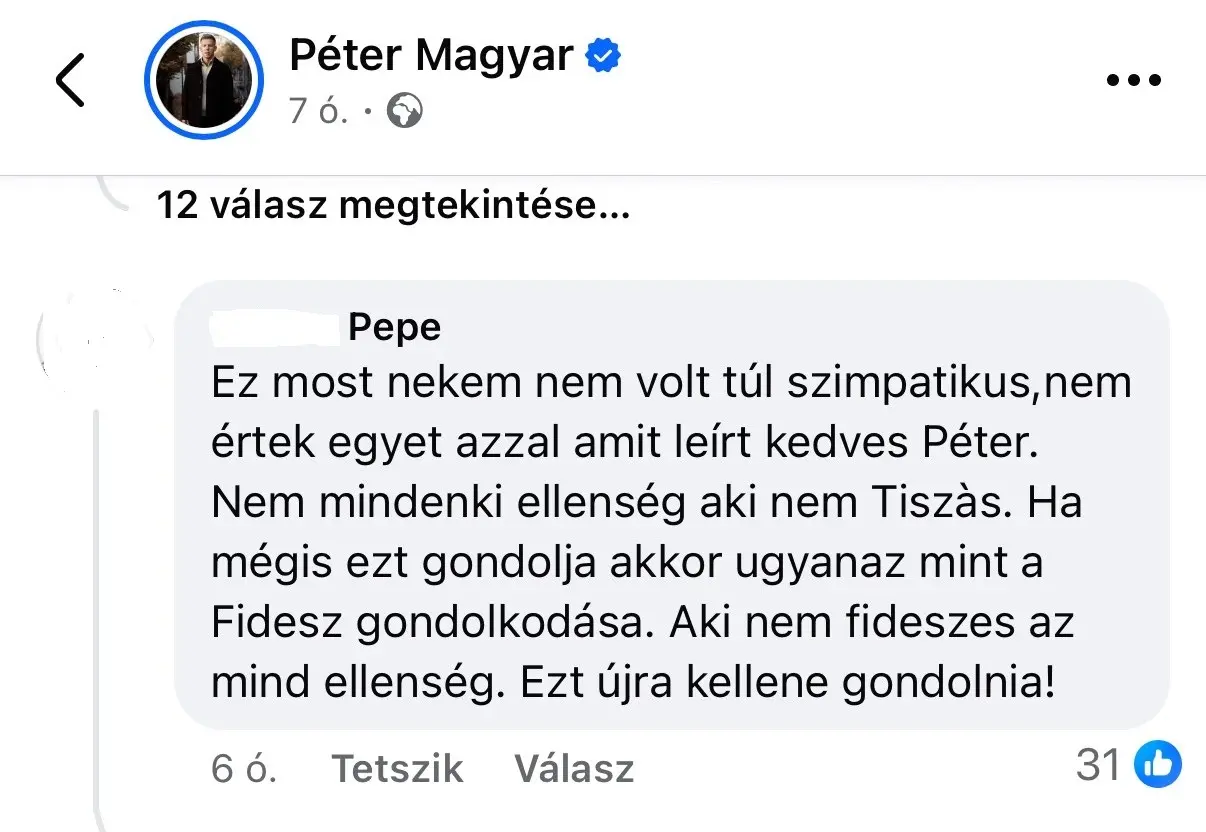Reply to the comment via Válasz
This screenshot has height=832, width=1206.
pos(574,768)
